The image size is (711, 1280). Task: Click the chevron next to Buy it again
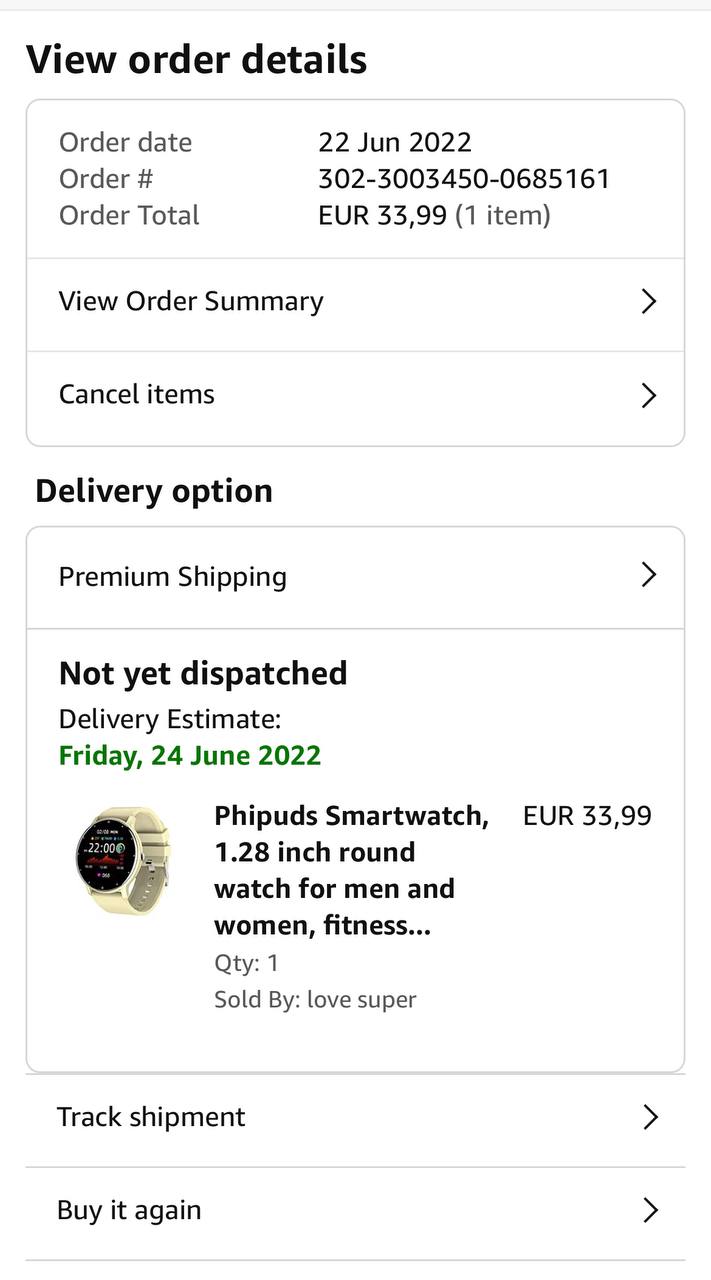(650, 1211)
